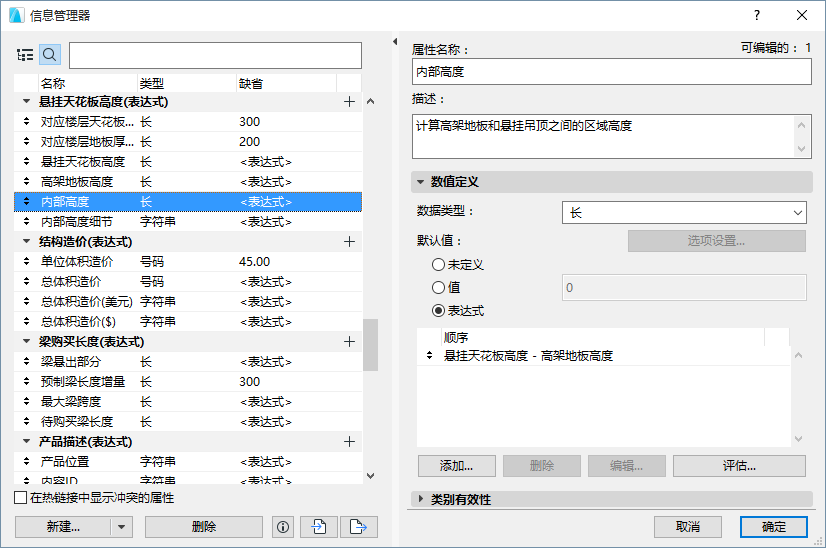Switch to tree view list icon
826x548 pixels.
point(25,54)
